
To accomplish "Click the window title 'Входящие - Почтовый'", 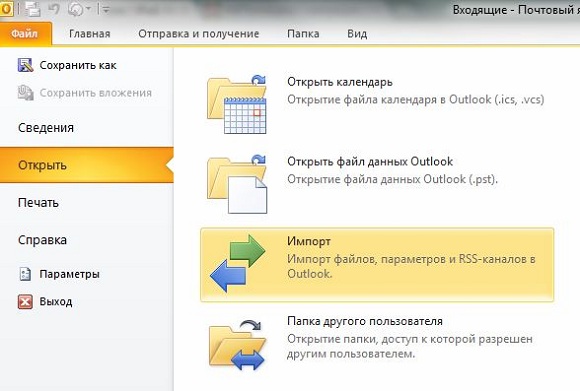I will [x=516, y=10].
